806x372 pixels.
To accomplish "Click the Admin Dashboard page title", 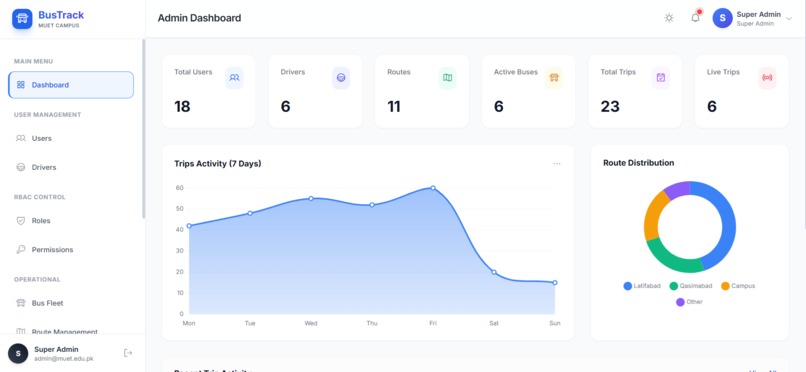I will (199, 18).
